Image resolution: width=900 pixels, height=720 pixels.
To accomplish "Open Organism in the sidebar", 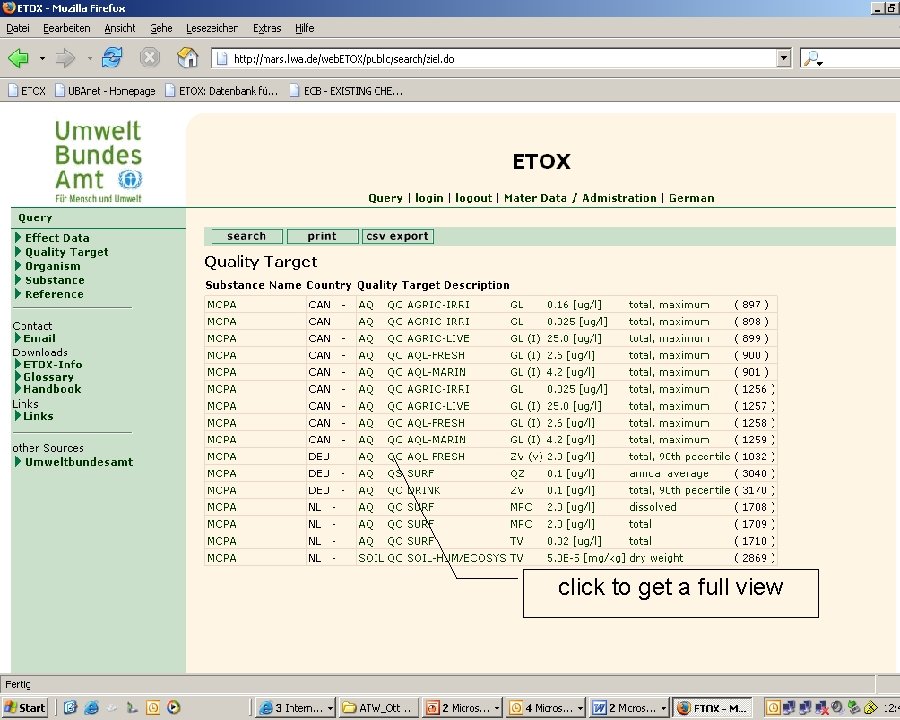I will [52, 266].
